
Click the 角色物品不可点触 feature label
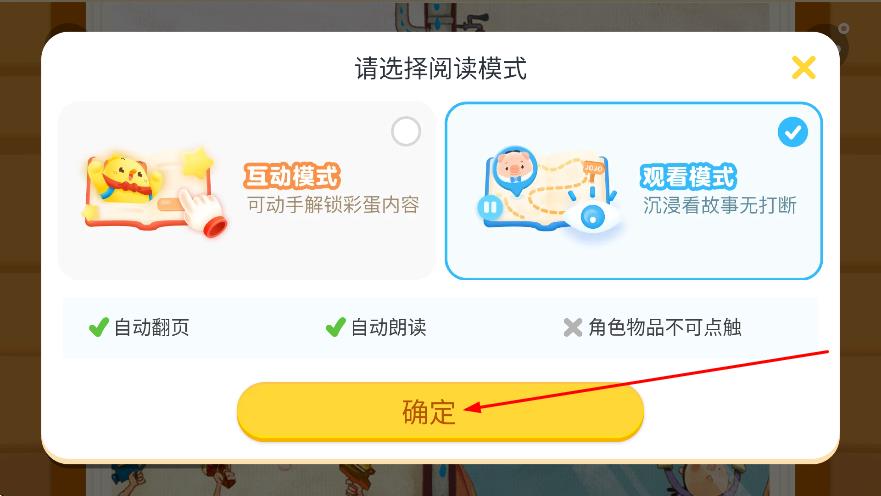click(x=665, y=327)
